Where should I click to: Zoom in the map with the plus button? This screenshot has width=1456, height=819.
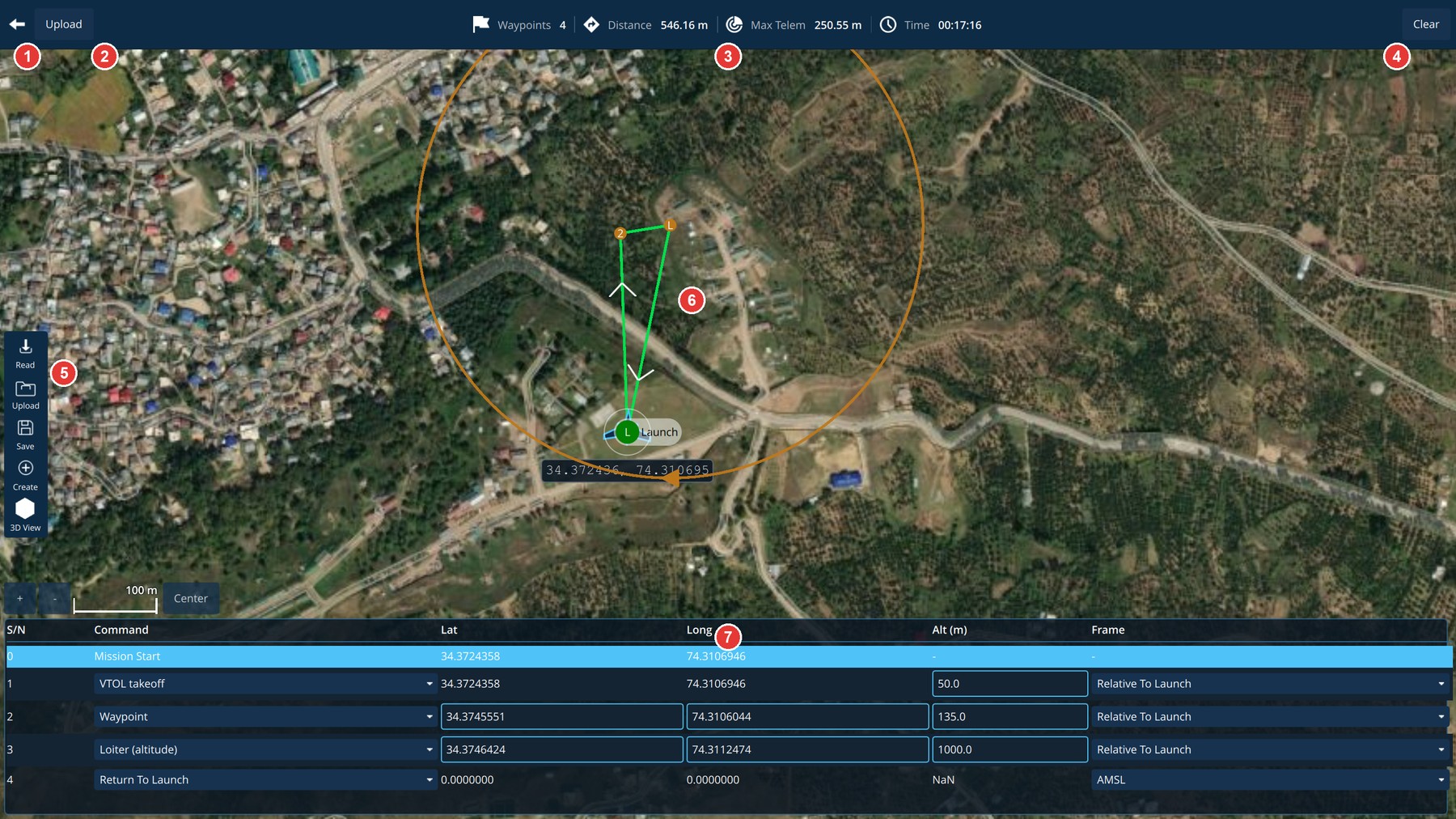point(19,598)
